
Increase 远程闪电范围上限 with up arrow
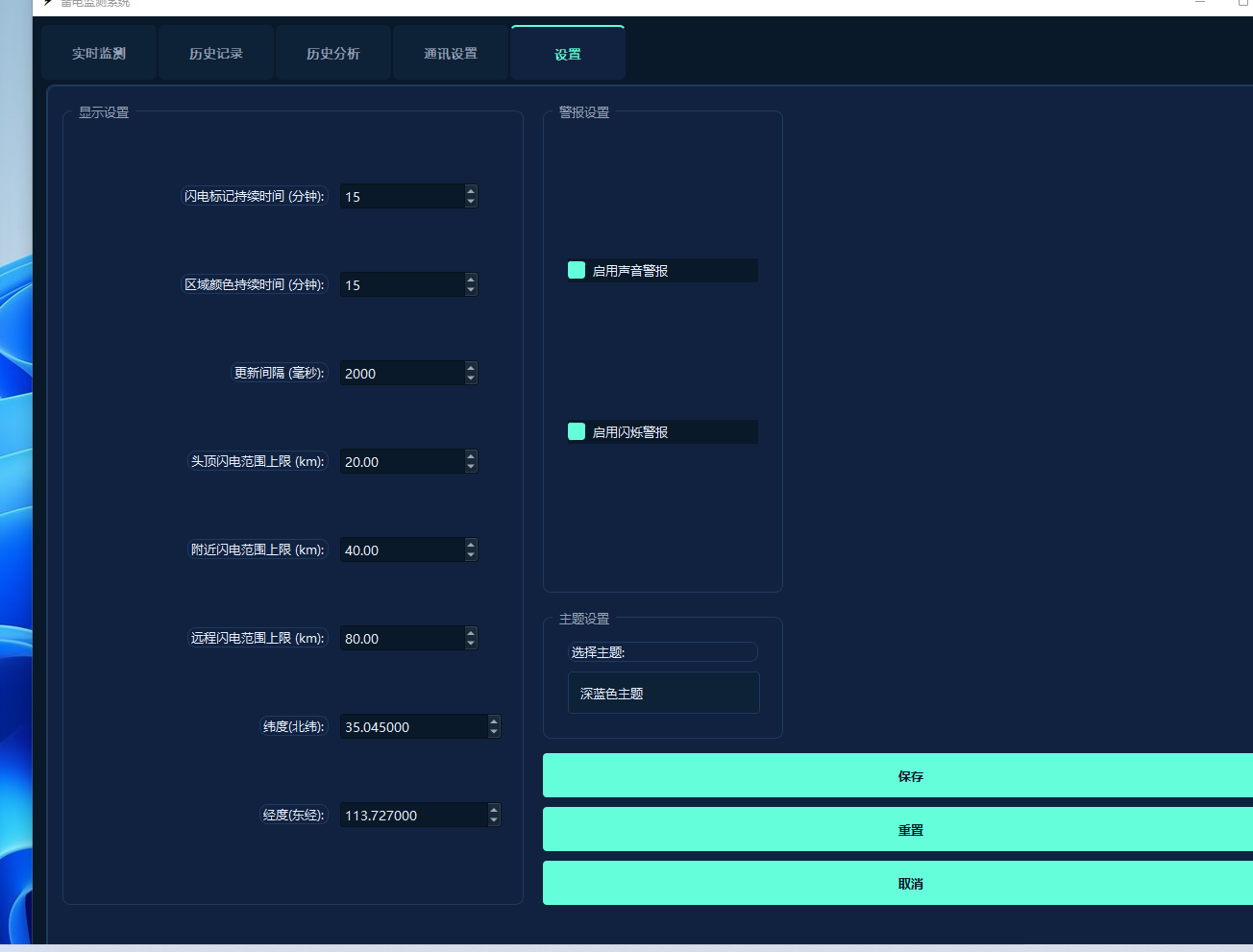point(471,632)
